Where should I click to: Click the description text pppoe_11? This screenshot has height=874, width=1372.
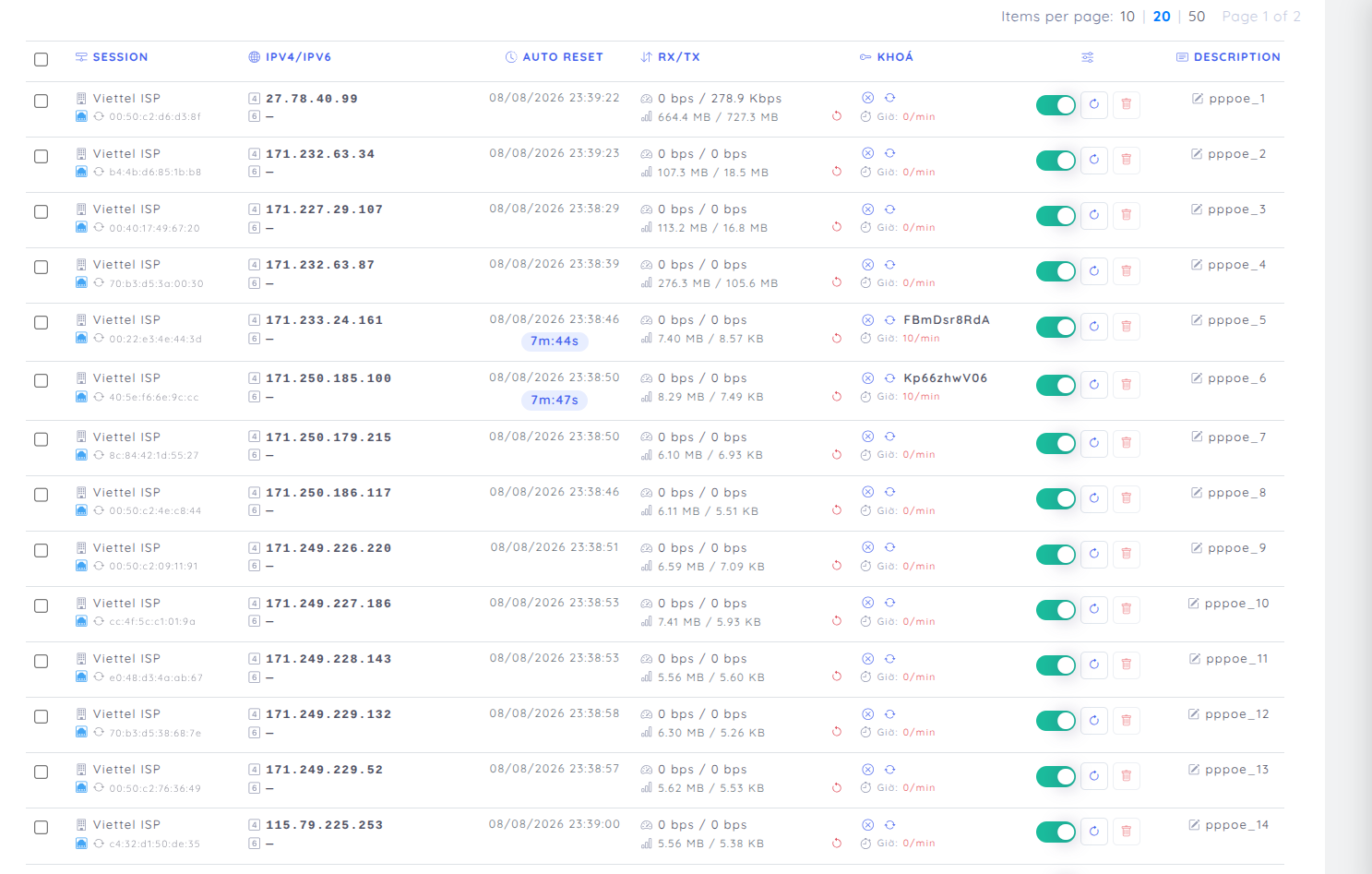click(x=1237, y=659)
